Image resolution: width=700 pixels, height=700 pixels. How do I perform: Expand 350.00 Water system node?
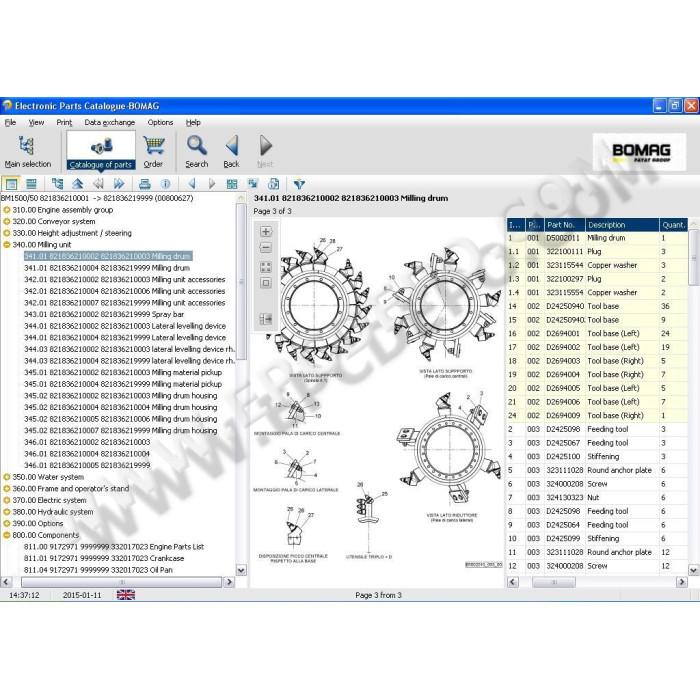tap(6, 477)
